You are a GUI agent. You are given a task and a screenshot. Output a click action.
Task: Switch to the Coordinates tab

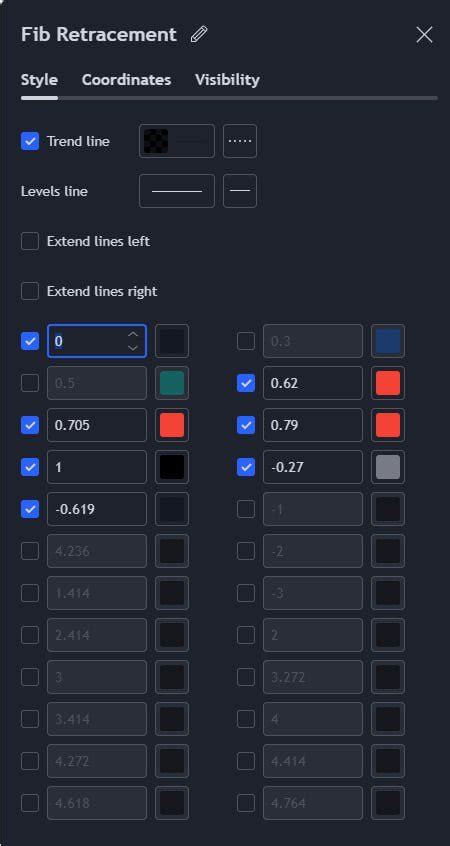coord(126,80)
